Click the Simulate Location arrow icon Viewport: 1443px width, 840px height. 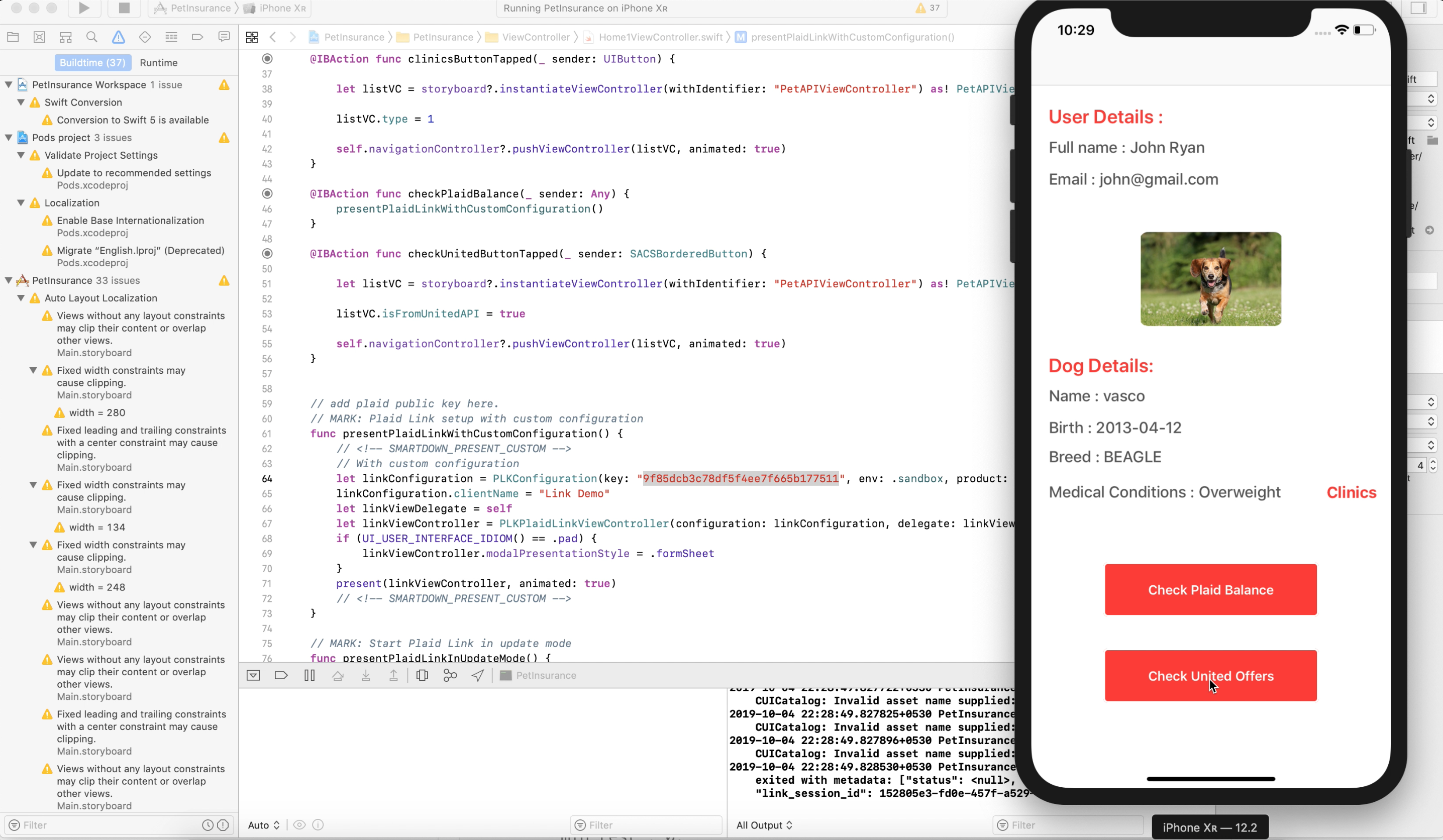tap(477, 676)
